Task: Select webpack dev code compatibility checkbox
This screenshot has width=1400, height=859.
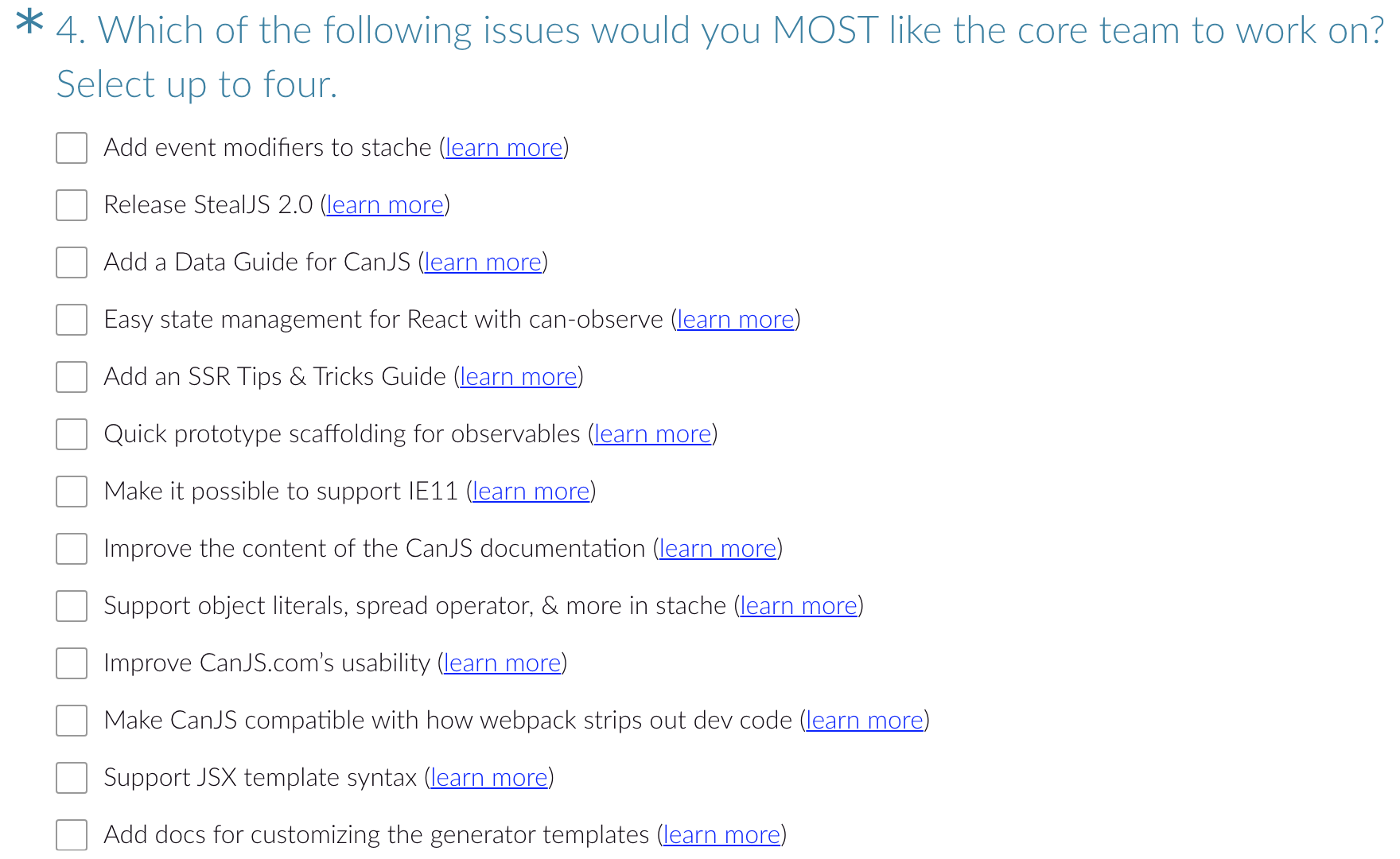Action: tap(72, 721)
